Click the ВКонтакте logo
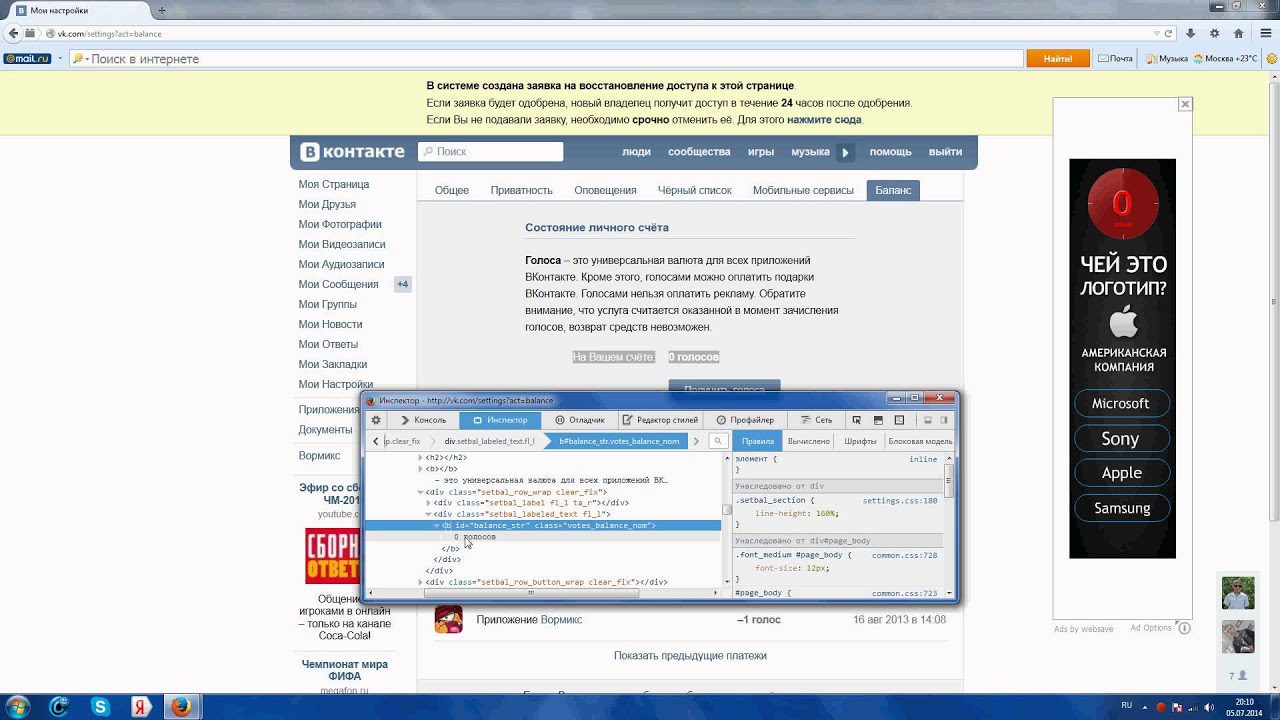1280x720 pixels. (352, 152)
